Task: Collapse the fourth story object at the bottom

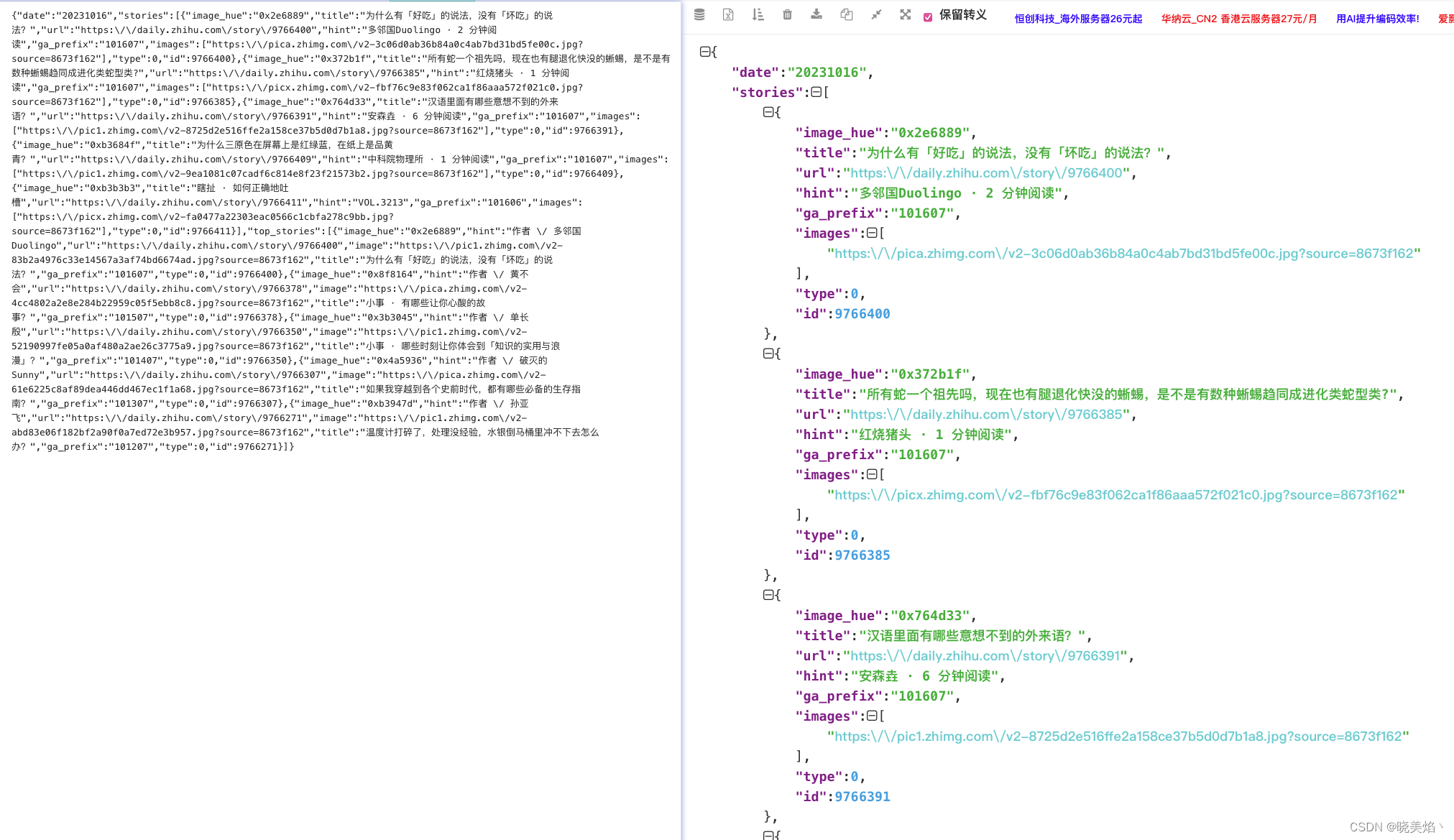Action: [768, 835]
